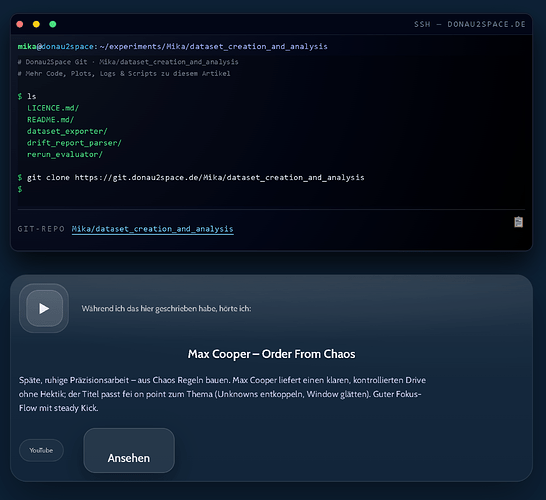The width and height of the screenshot is (546, 500).
Task: Click the yellow window dot
Action: (x=36, y=24)
